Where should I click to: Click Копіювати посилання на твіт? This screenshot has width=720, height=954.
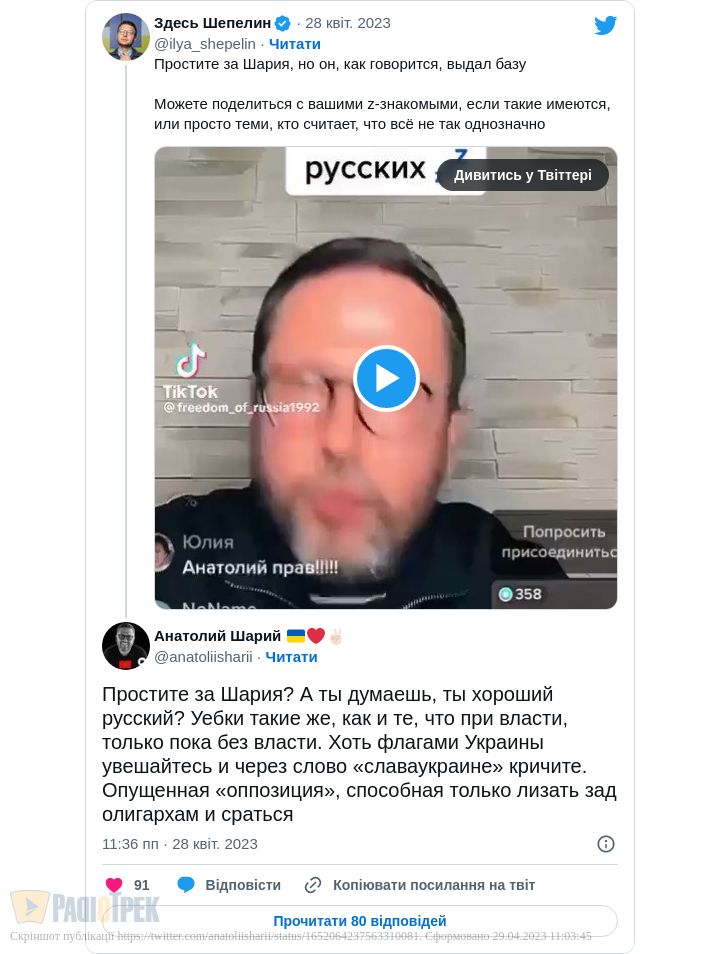pos(434,885)
